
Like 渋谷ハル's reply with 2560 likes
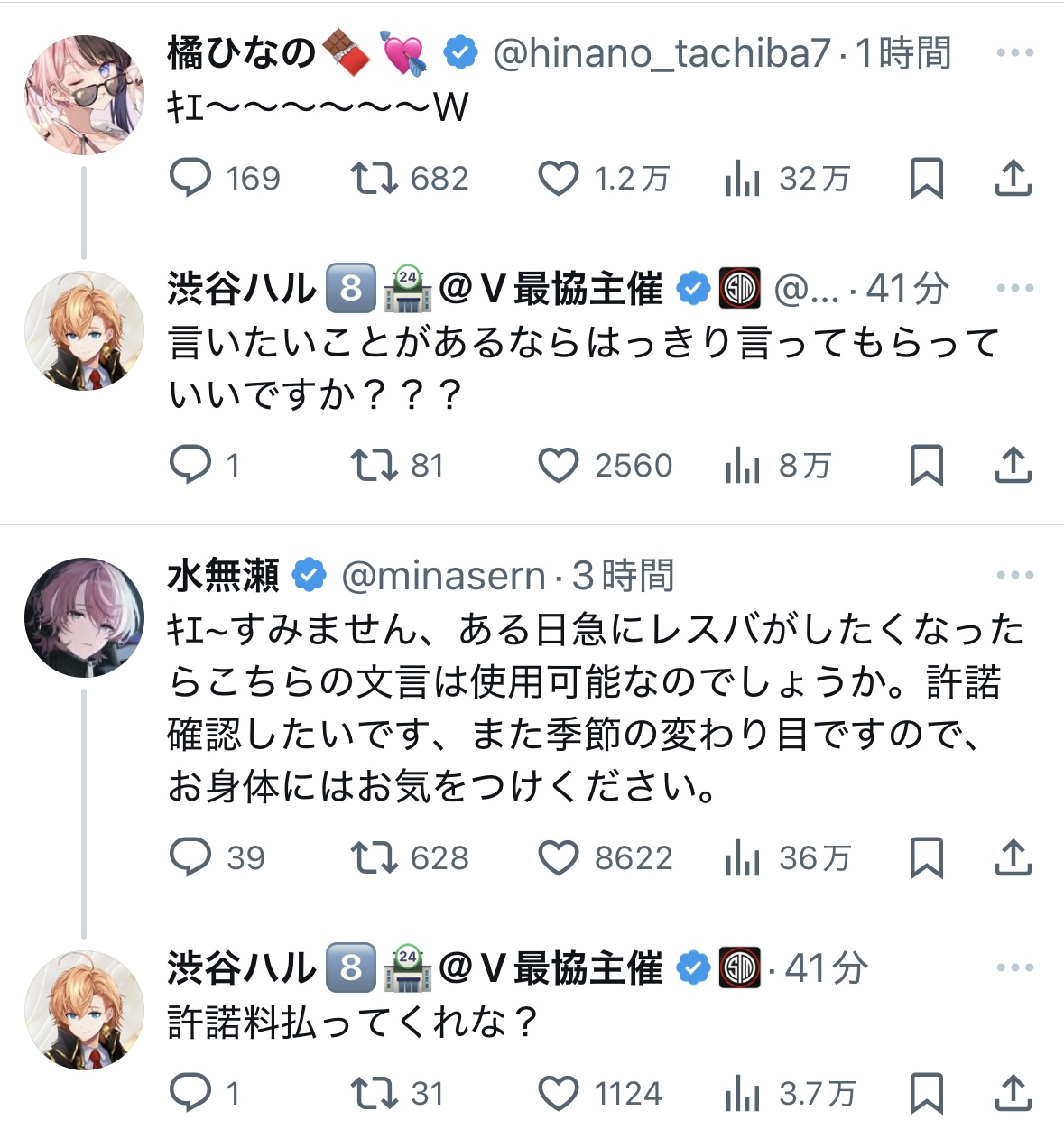pos(559,466)
